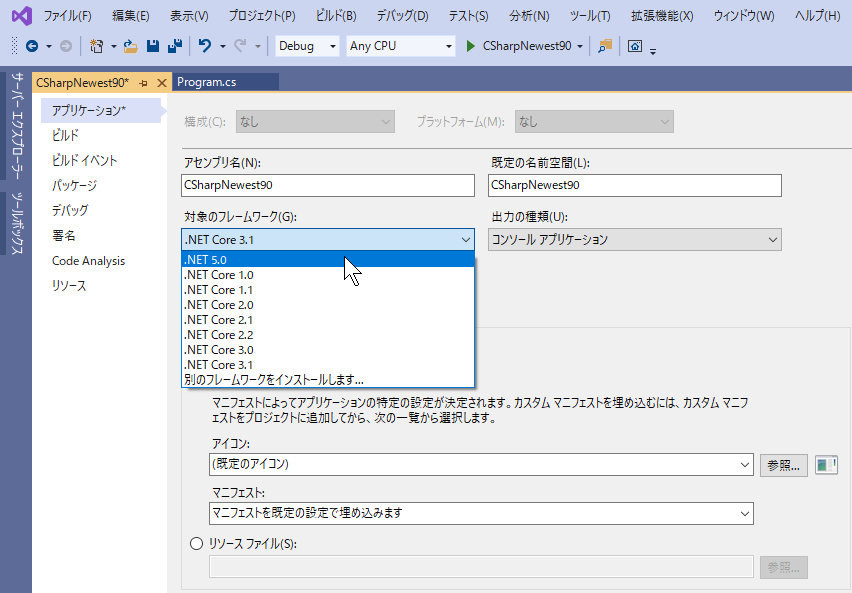The height and width of the screenshot is (593, 852).
Task: Open the テスト(S) menu
Action: click(x=468, y=16)
